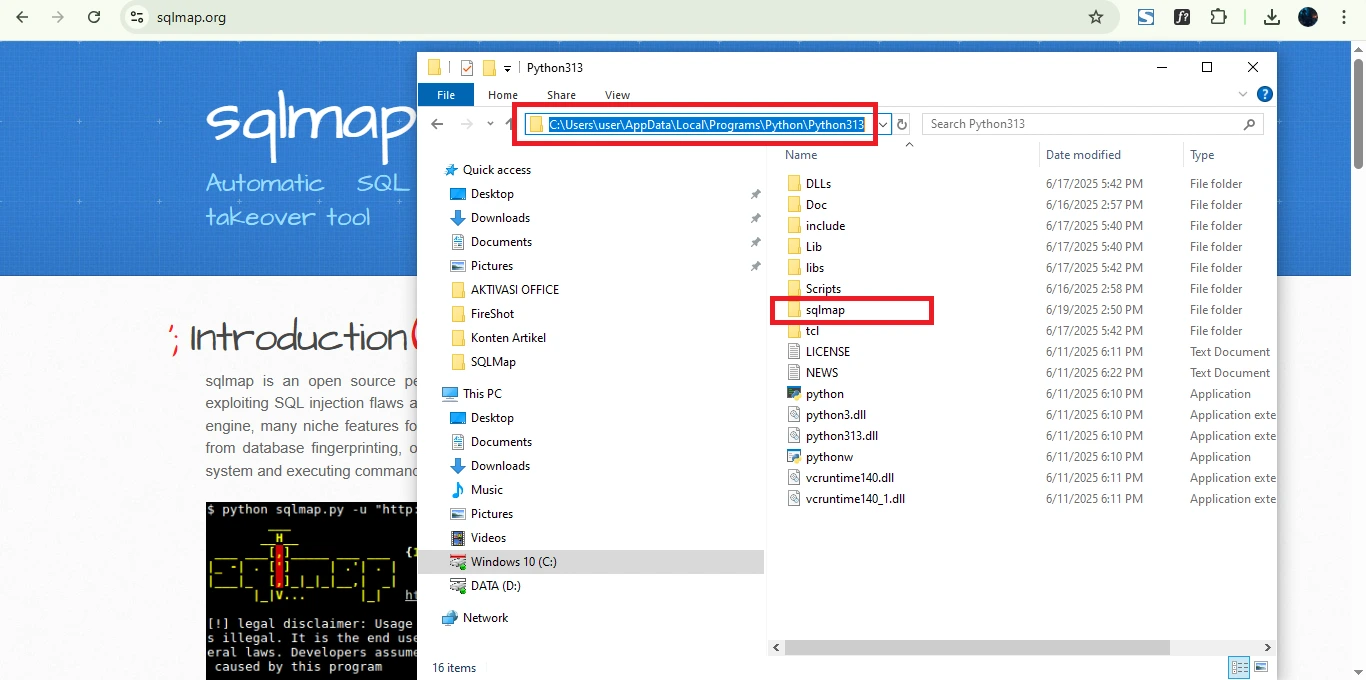
Task: Open the browser extensions puzzle icon
Action: [x=1218, y=17]
